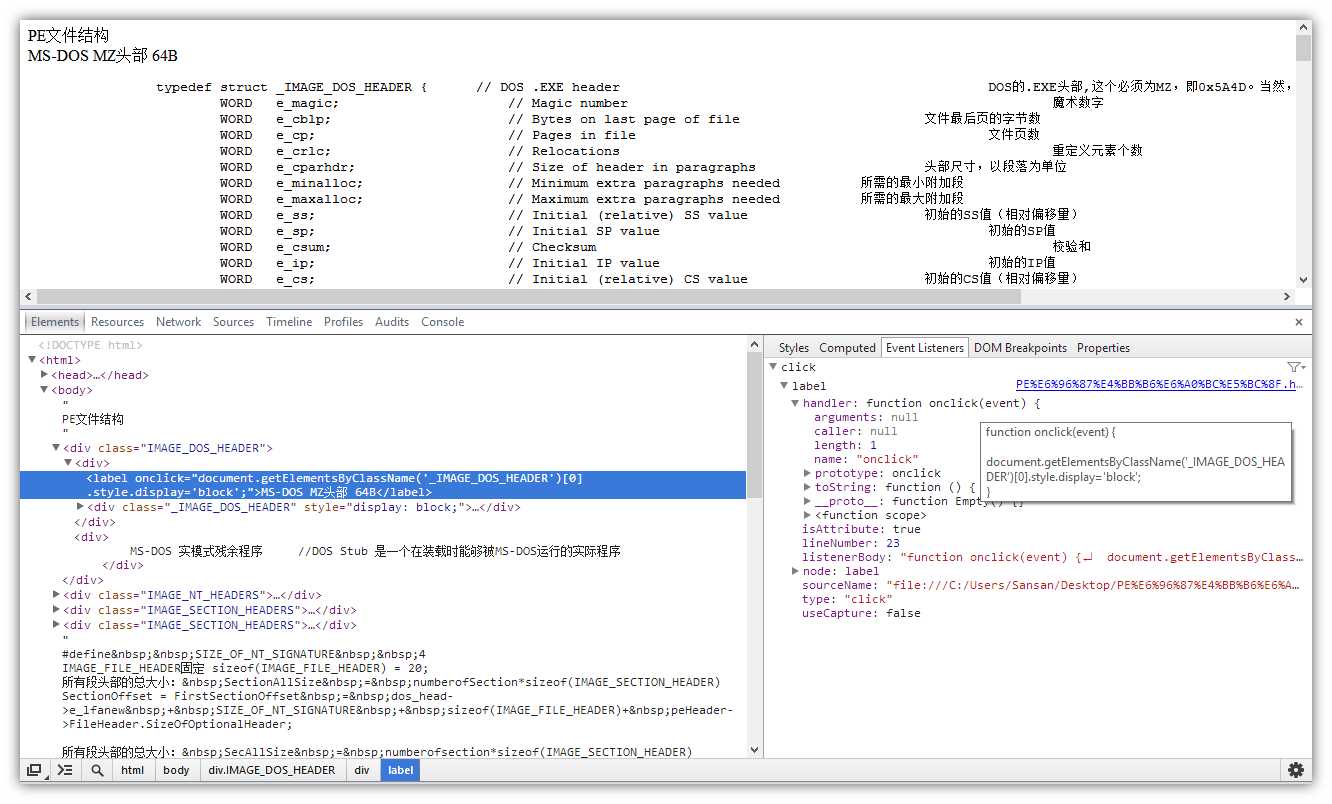Show the Computed sidebar pane
This screenshot has width=1332, height=804.
tap(847, 348)
